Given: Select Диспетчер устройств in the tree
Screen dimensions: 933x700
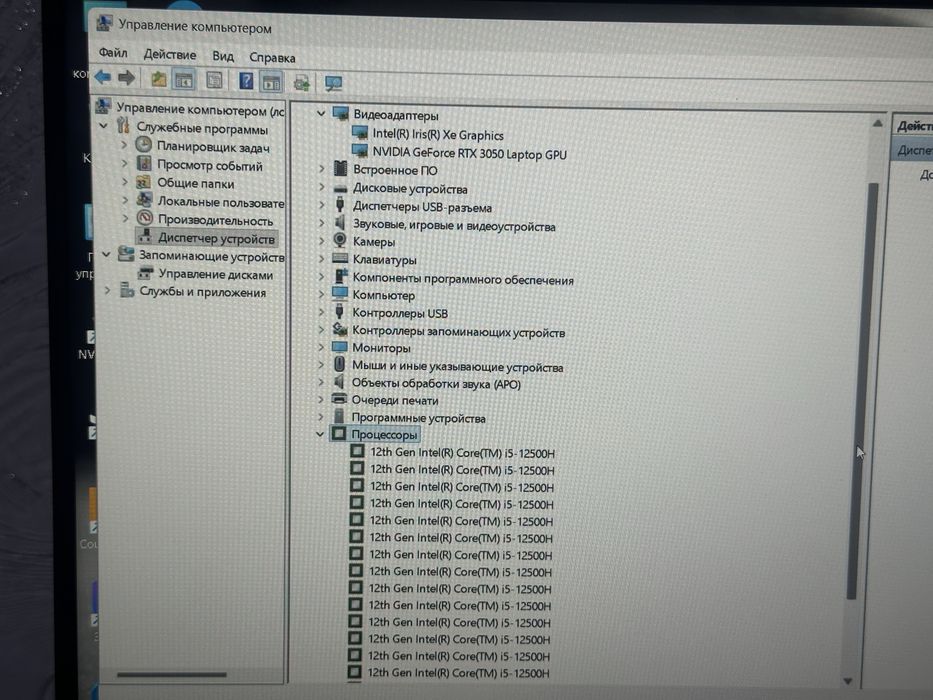Looking at the screenshot, I should [x=216, y=239].
